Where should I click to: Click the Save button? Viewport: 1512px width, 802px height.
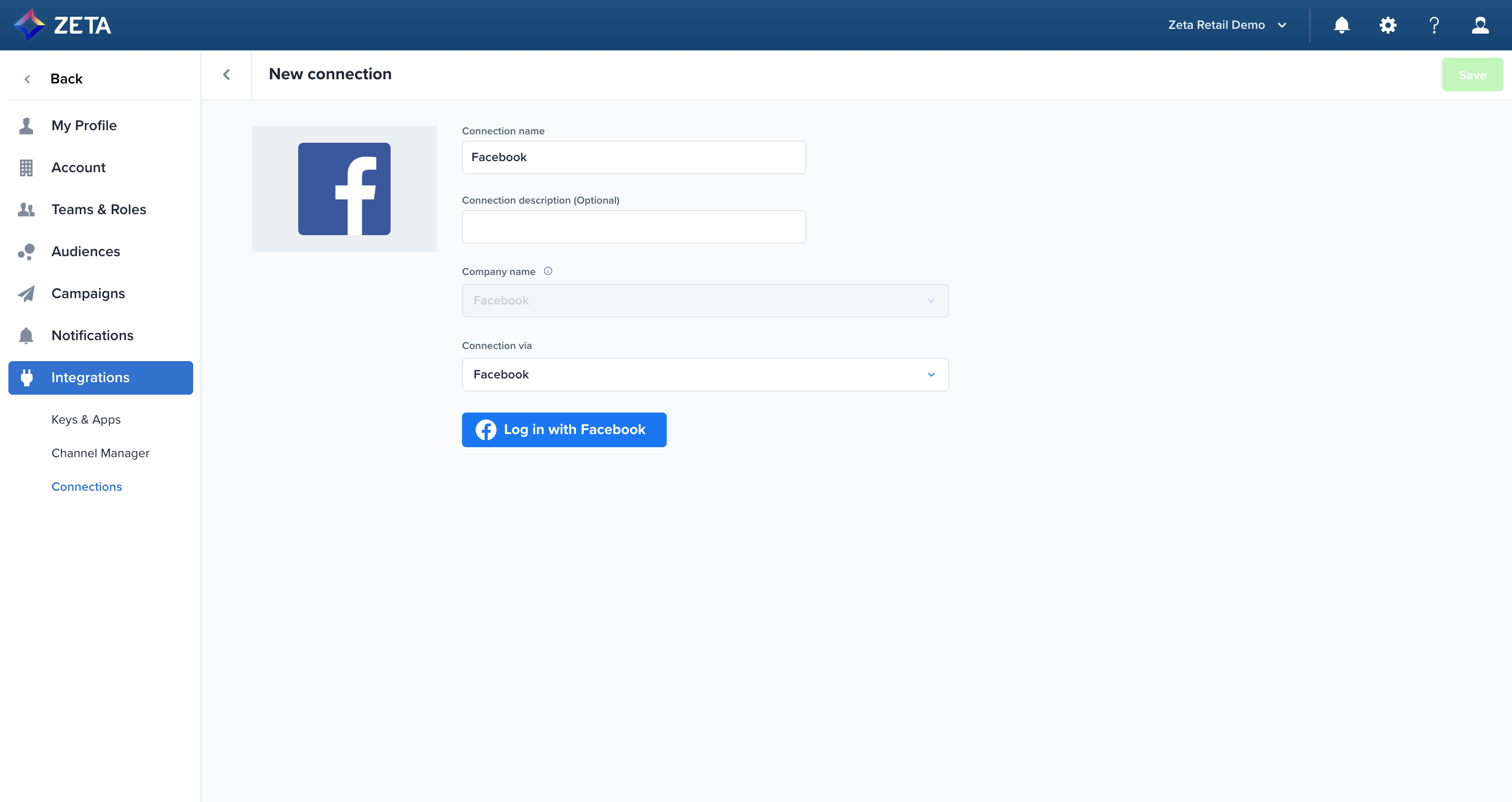[x=1472, y=75]
